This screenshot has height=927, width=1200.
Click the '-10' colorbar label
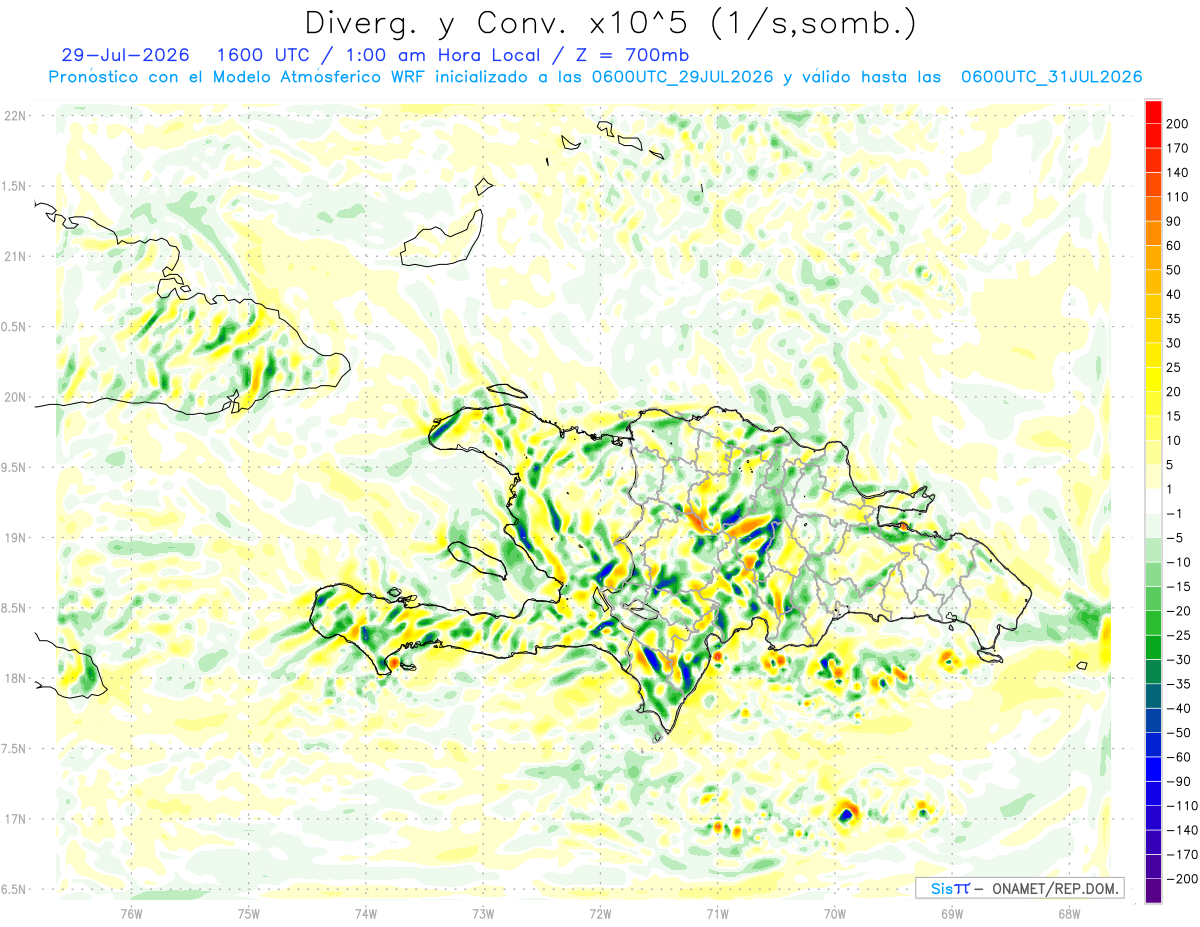coord(1177,562)
